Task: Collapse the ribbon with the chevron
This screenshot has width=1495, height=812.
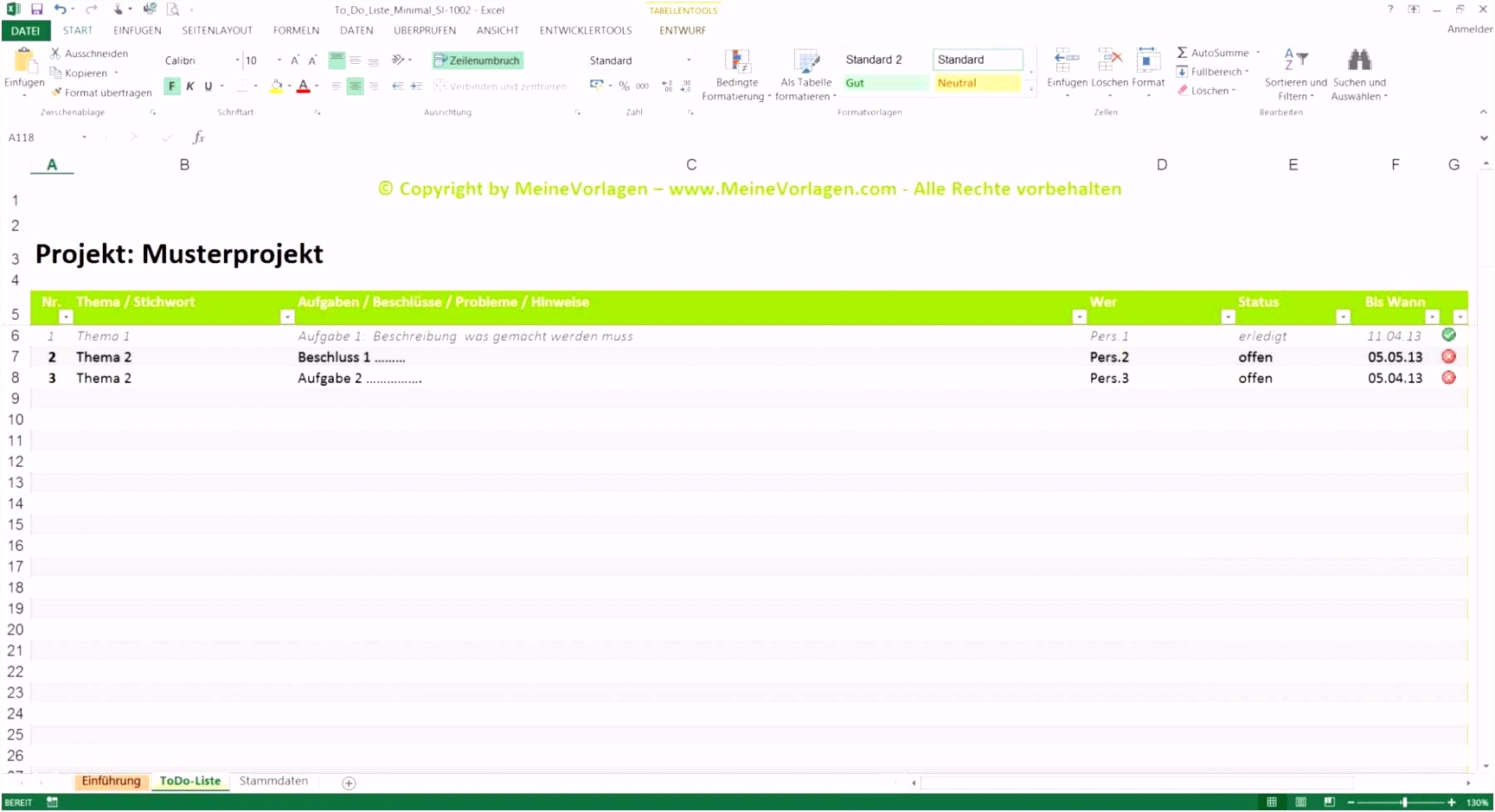Action: pyautogui.click(x=1483, y=112)
